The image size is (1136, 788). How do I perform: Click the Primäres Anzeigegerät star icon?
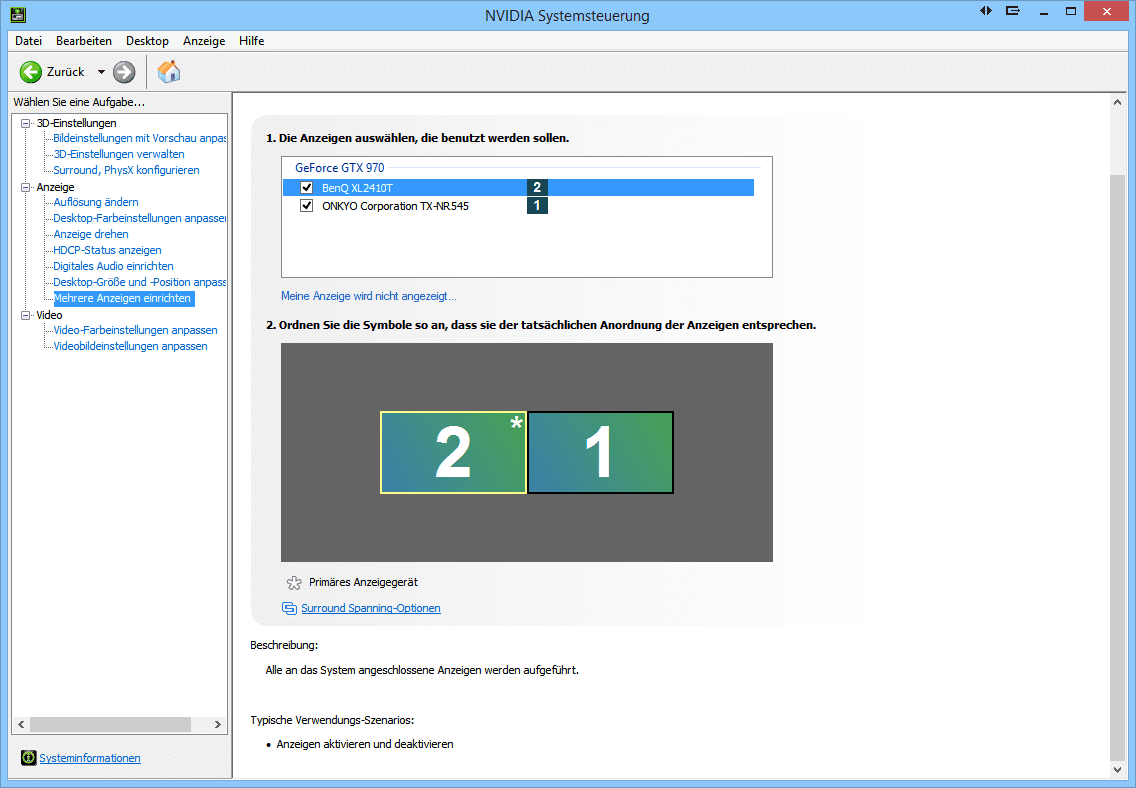pyautogui.click(x=293, y=582)
